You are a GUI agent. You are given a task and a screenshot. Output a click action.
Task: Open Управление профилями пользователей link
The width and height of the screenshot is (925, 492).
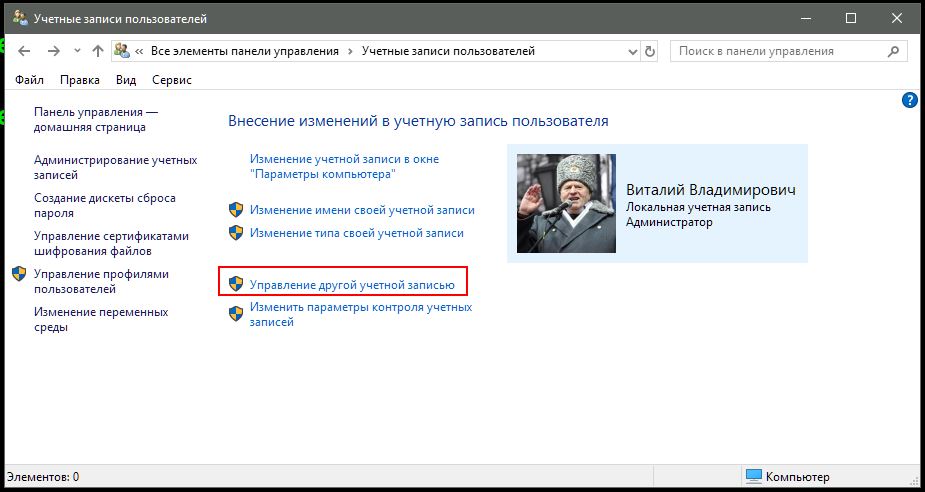click(101, 281)
